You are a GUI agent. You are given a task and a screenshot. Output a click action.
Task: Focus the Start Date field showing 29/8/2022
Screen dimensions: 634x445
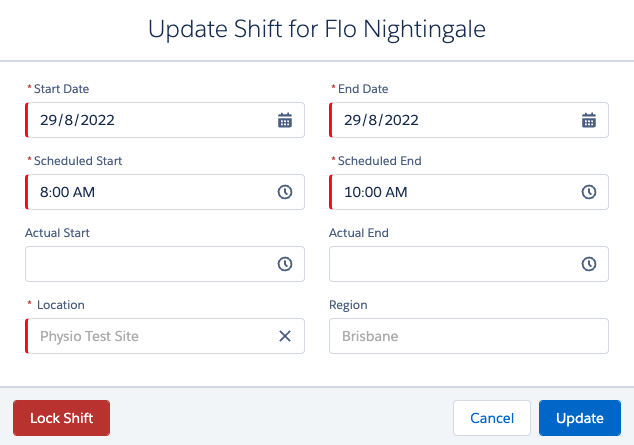pyautogui.click(x=165, y=120)
